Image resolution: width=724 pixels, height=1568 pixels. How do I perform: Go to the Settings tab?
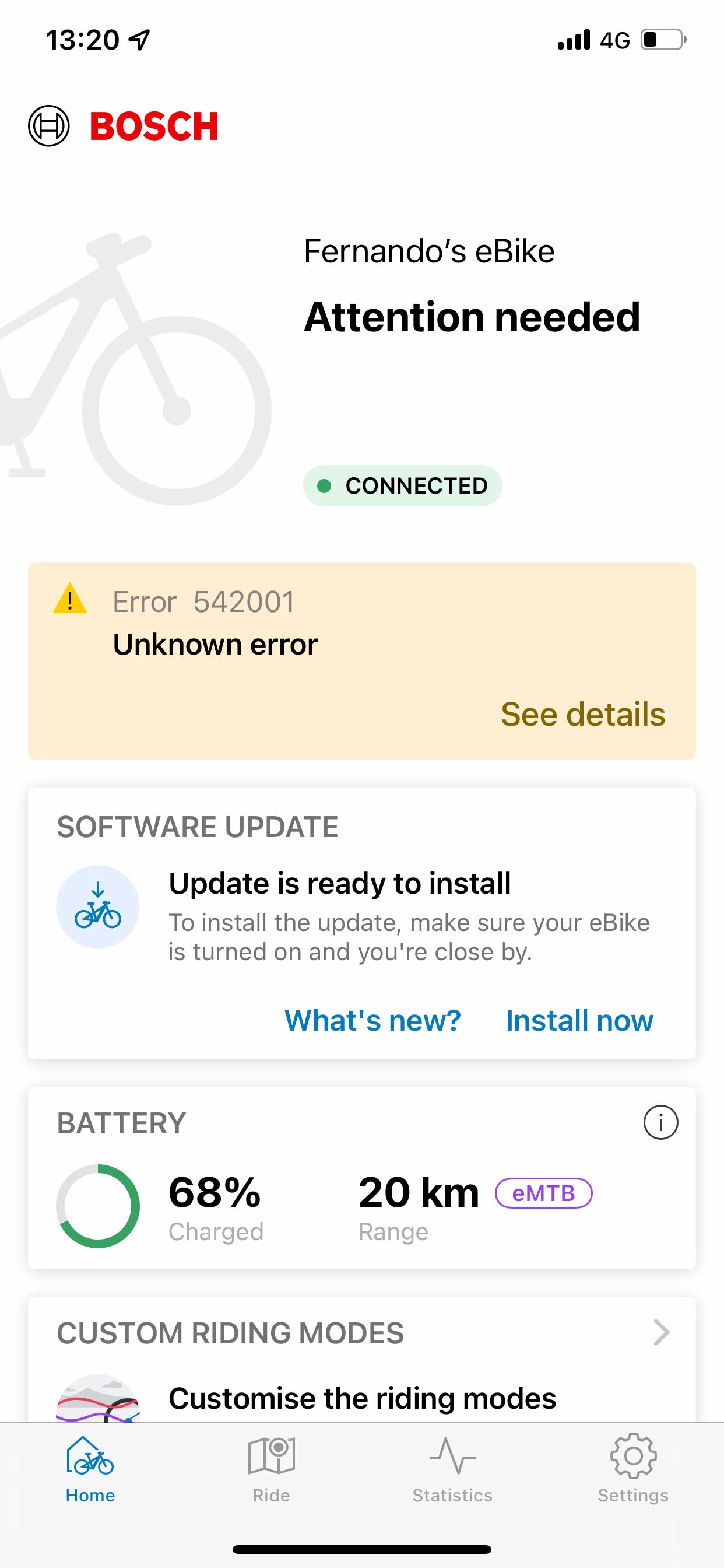[x=632, y=1468]
